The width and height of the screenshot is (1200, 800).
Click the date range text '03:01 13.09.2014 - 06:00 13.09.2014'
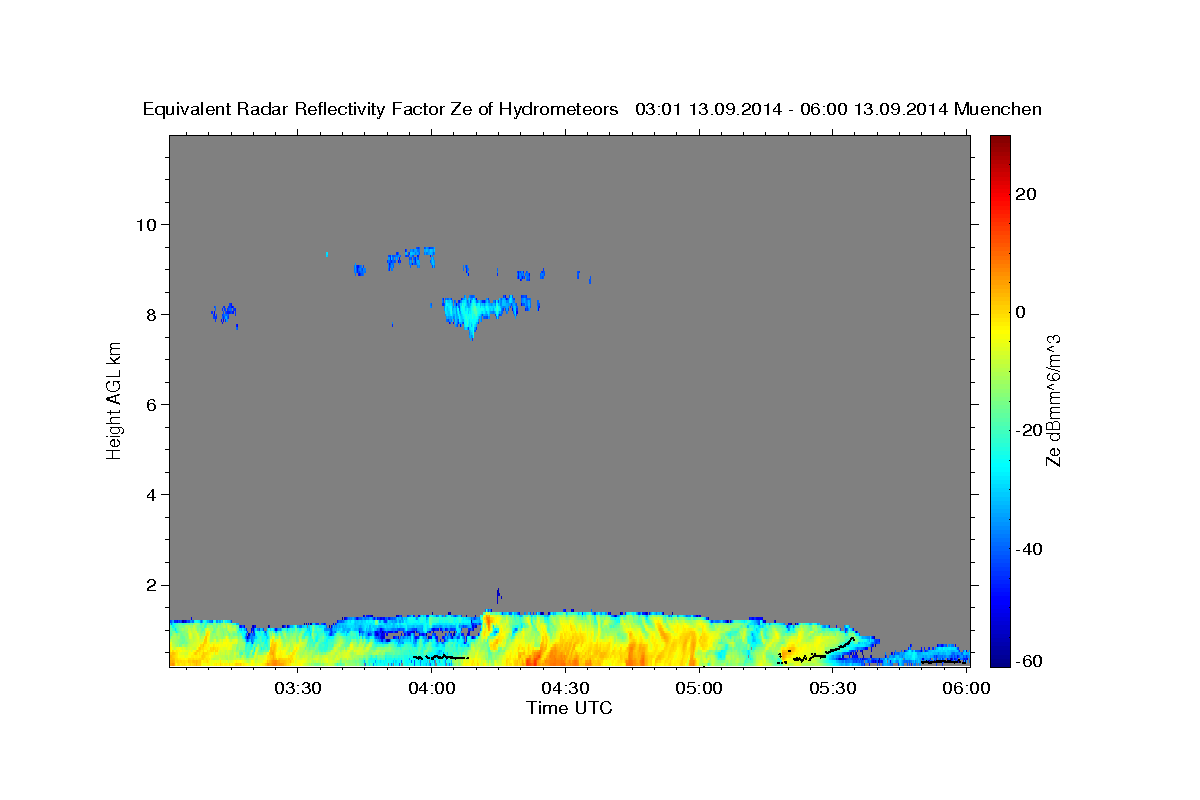[792, 109]
